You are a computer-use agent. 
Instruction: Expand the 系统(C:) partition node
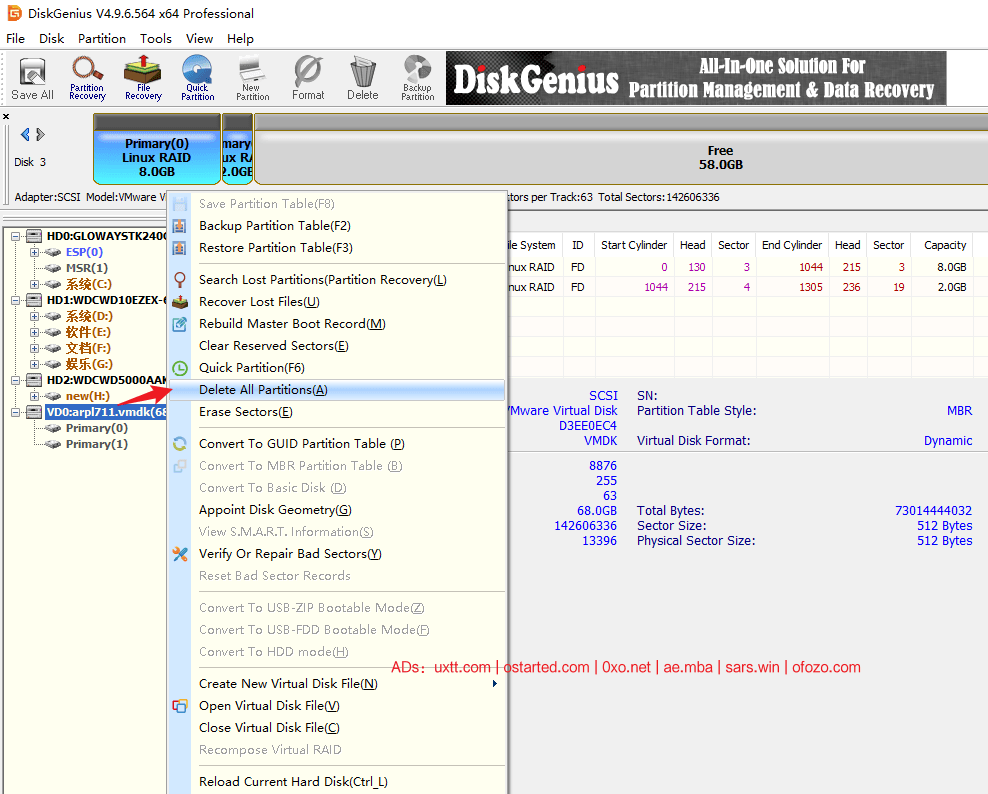pyautogui.click(x=34, y=284)
